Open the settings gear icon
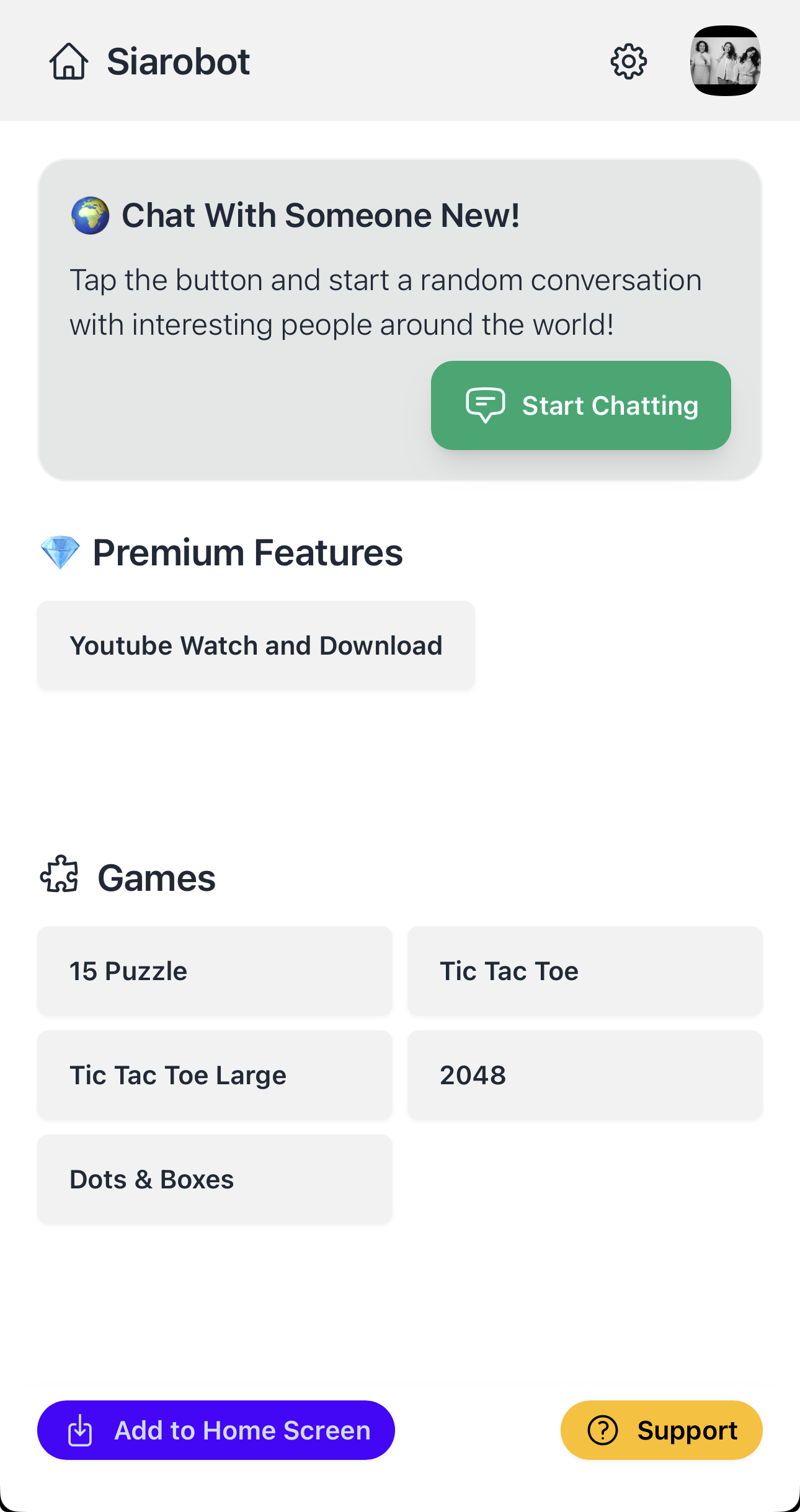The image size is (800, 1512). pyautogui.click(x=629, y=62)
